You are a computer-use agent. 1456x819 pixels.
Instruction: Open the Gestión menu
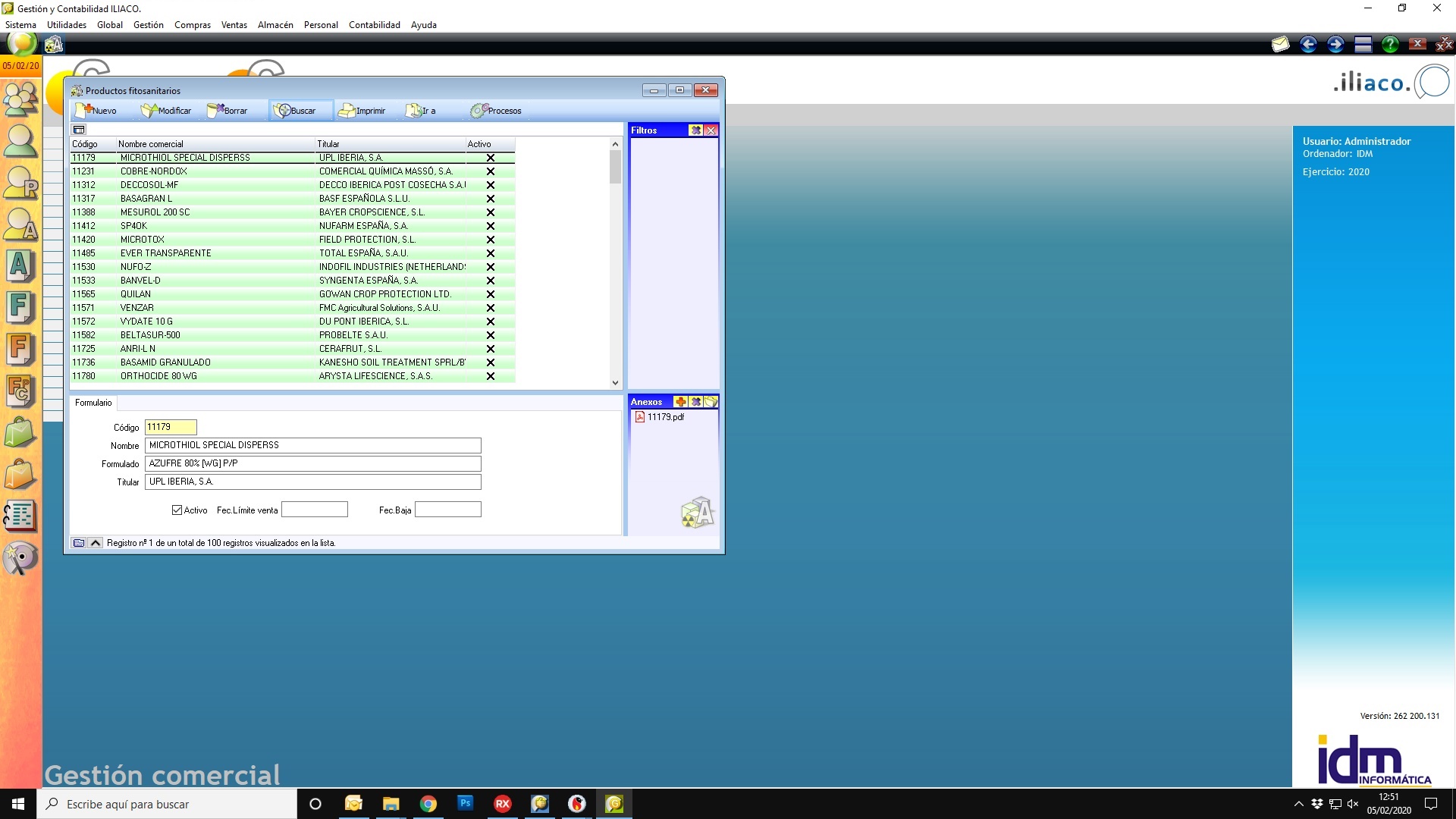149,25
